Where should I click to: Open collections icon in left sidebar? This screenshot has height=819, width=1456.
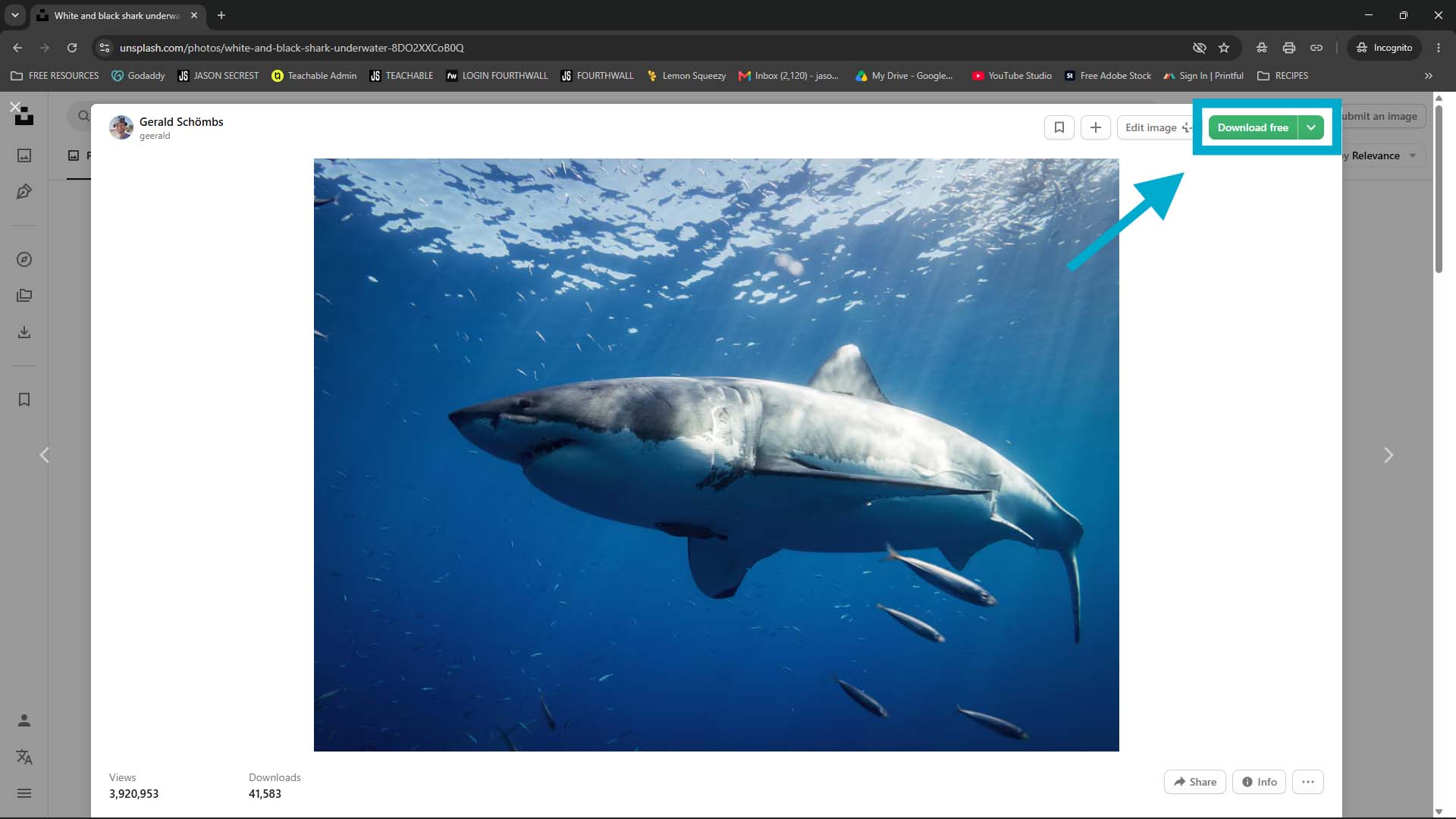24,296
